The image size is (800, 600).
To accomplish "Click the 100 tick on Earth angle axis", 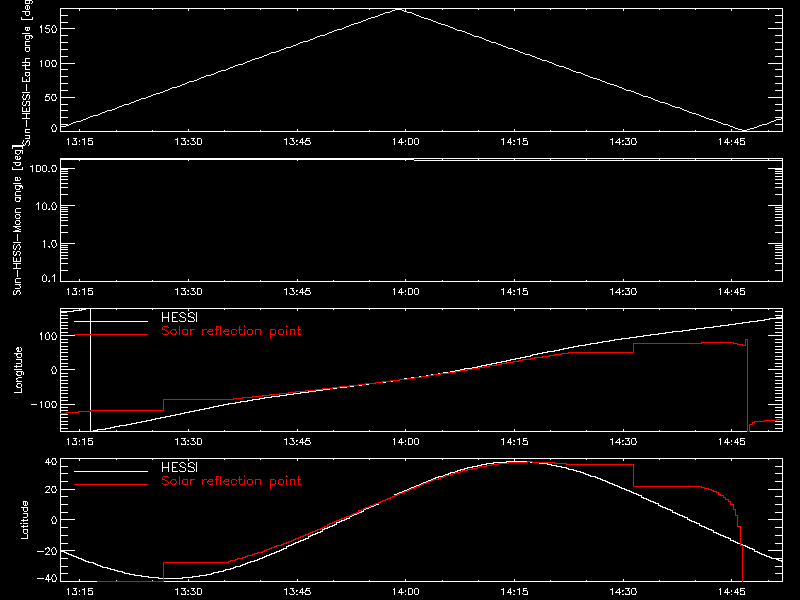I will tap(48, 63).
